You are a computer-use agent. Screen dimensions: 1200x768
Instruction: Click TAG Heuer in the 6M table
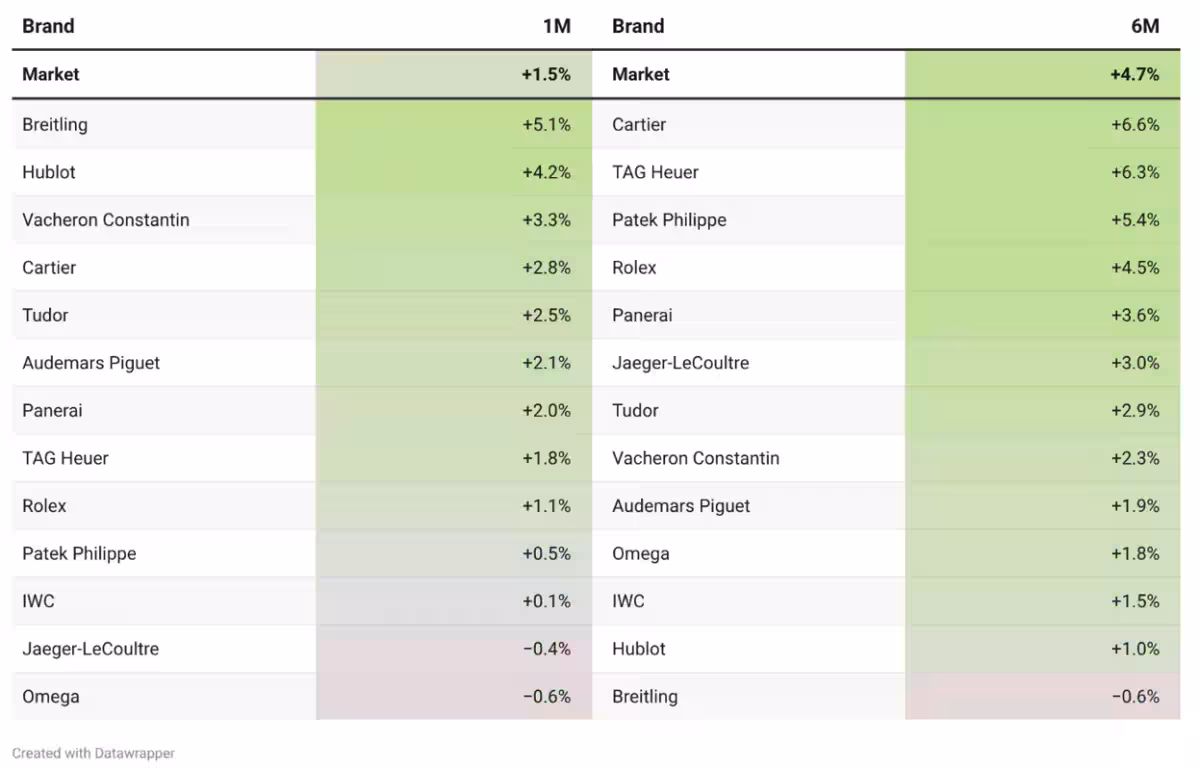[x=655, y=172]
